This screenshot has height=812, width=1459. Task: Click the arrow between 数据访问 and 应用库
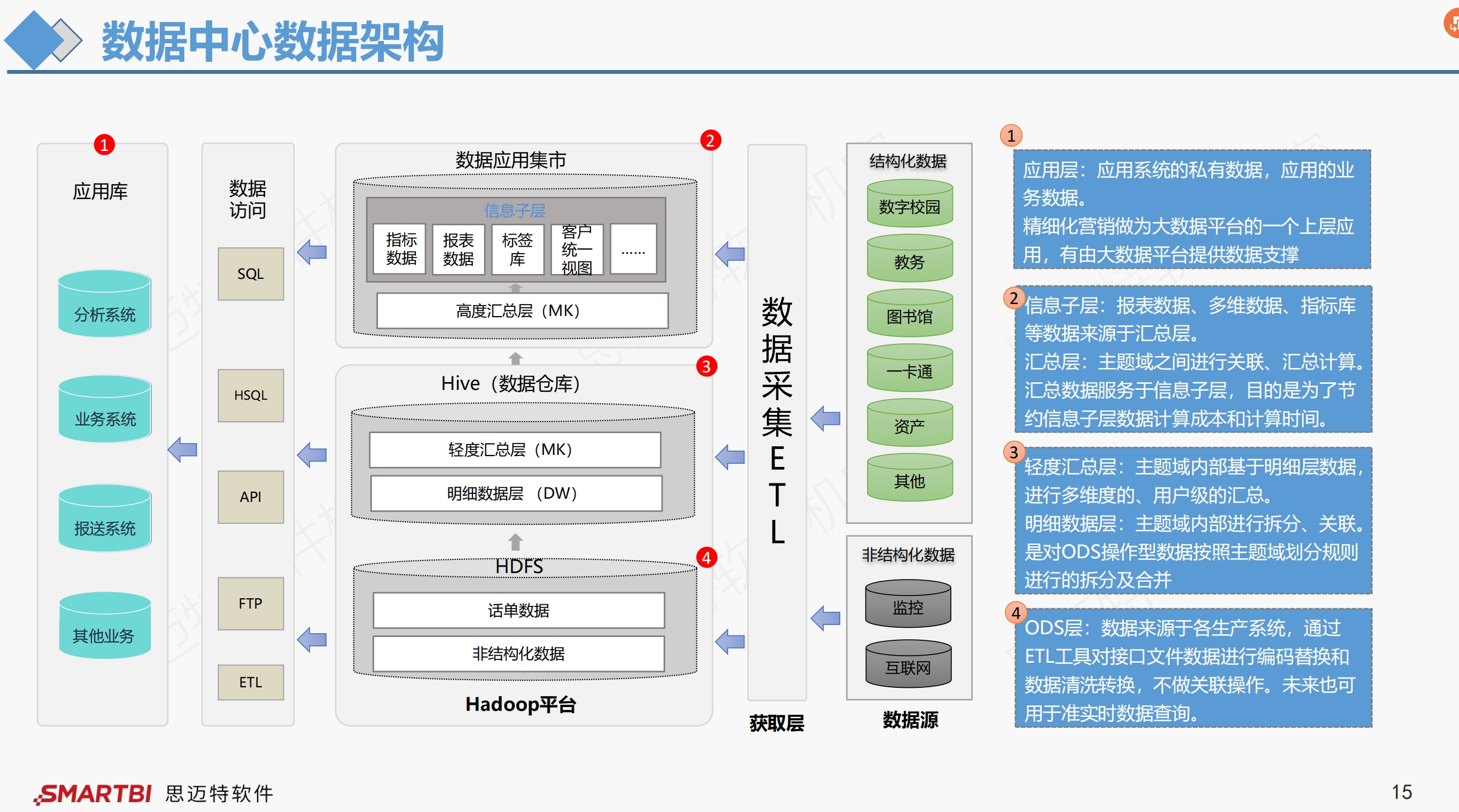(182, 449)
